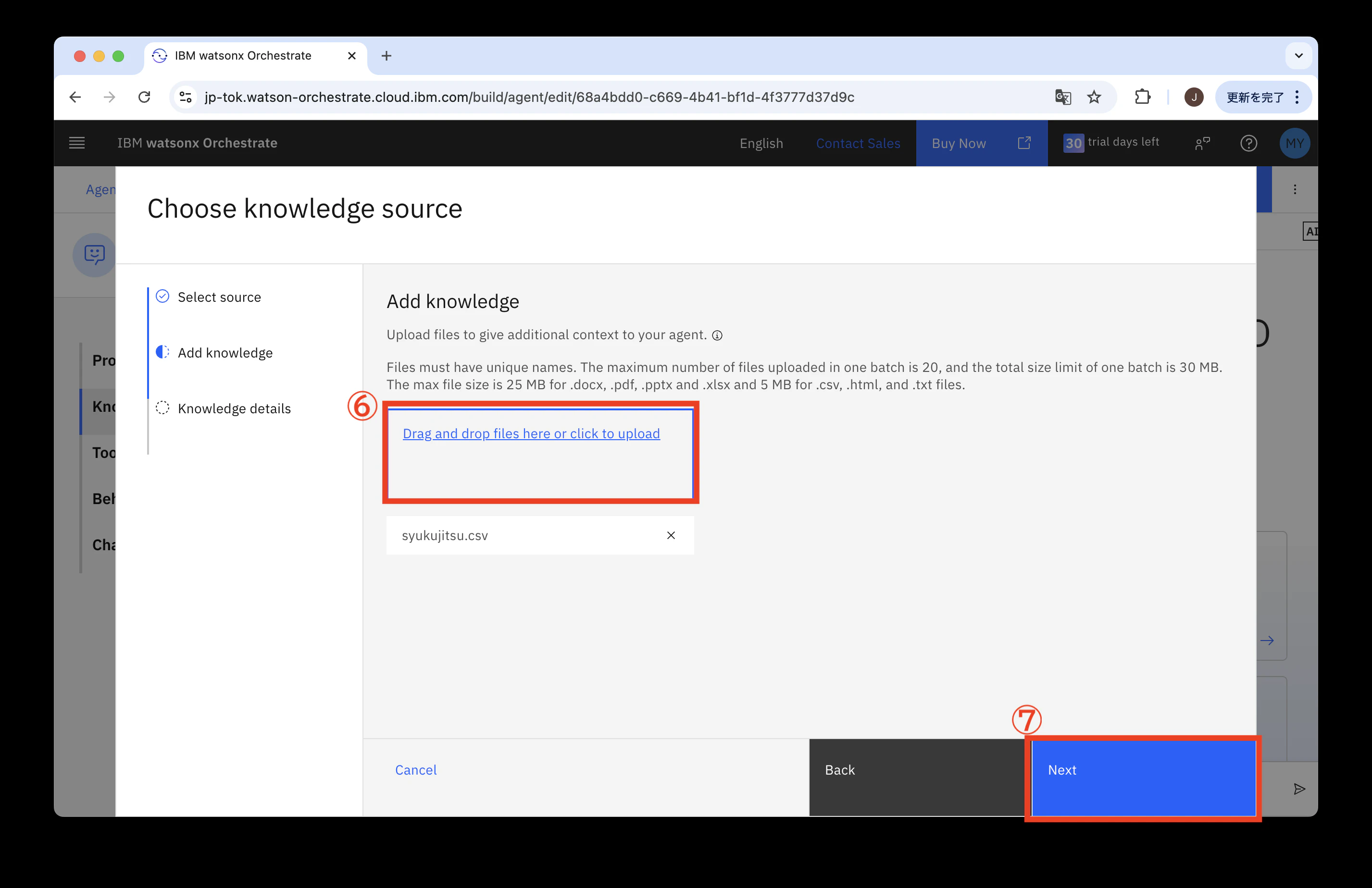Click Drag and drop files upload link
The image size is (1372, 888).
(531, 433)
